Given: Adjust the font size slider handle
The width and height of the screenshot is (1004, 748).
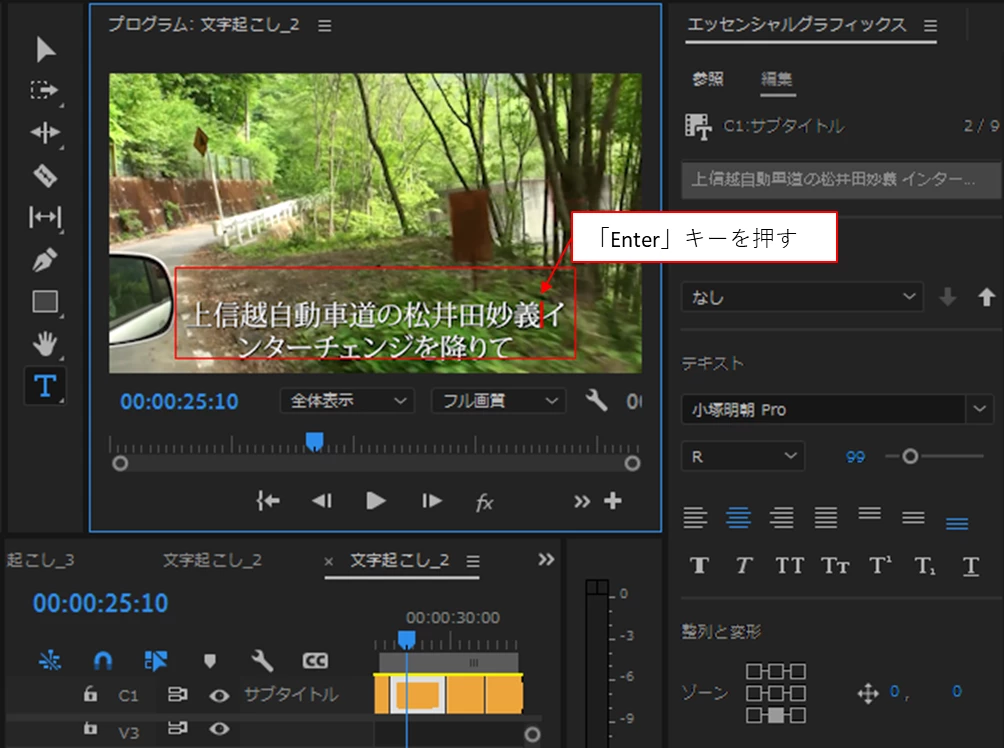Looking at the screenshot, I should pyautogui.click(x=910, y=457).
